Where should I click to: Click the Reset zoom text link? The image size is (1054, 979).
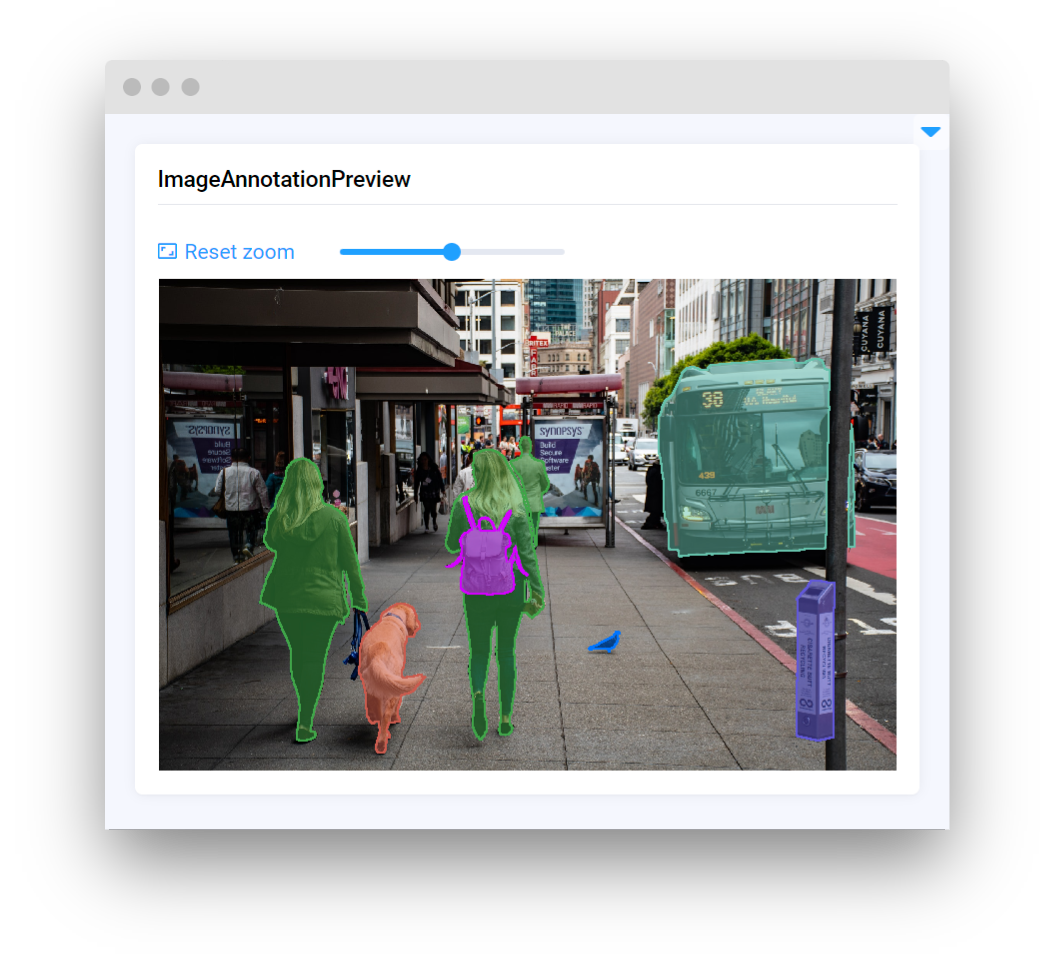[x=239, y=252]
